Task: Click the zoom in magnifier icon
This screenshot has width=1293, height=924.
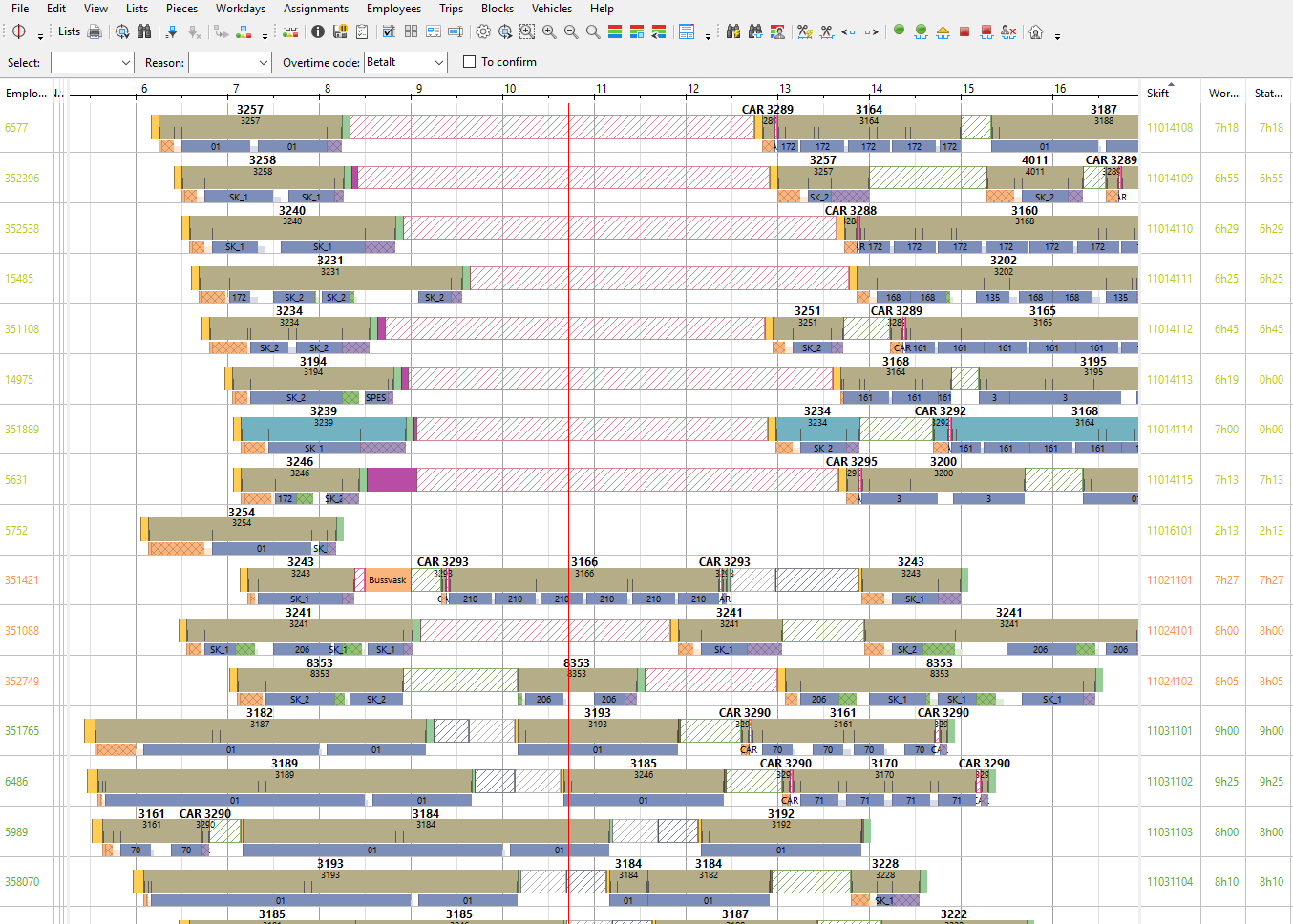Action: point(549,31)
